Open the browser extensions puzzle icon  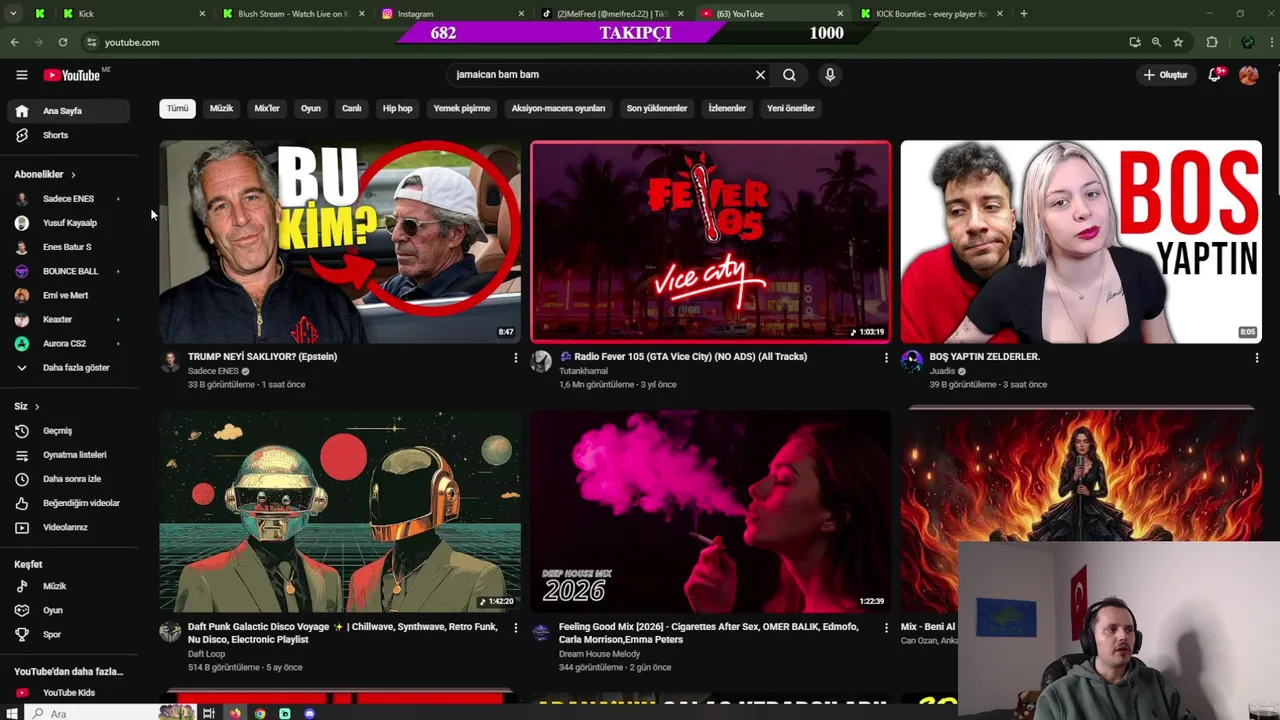pyautogui.click(x=1212, y=42)
